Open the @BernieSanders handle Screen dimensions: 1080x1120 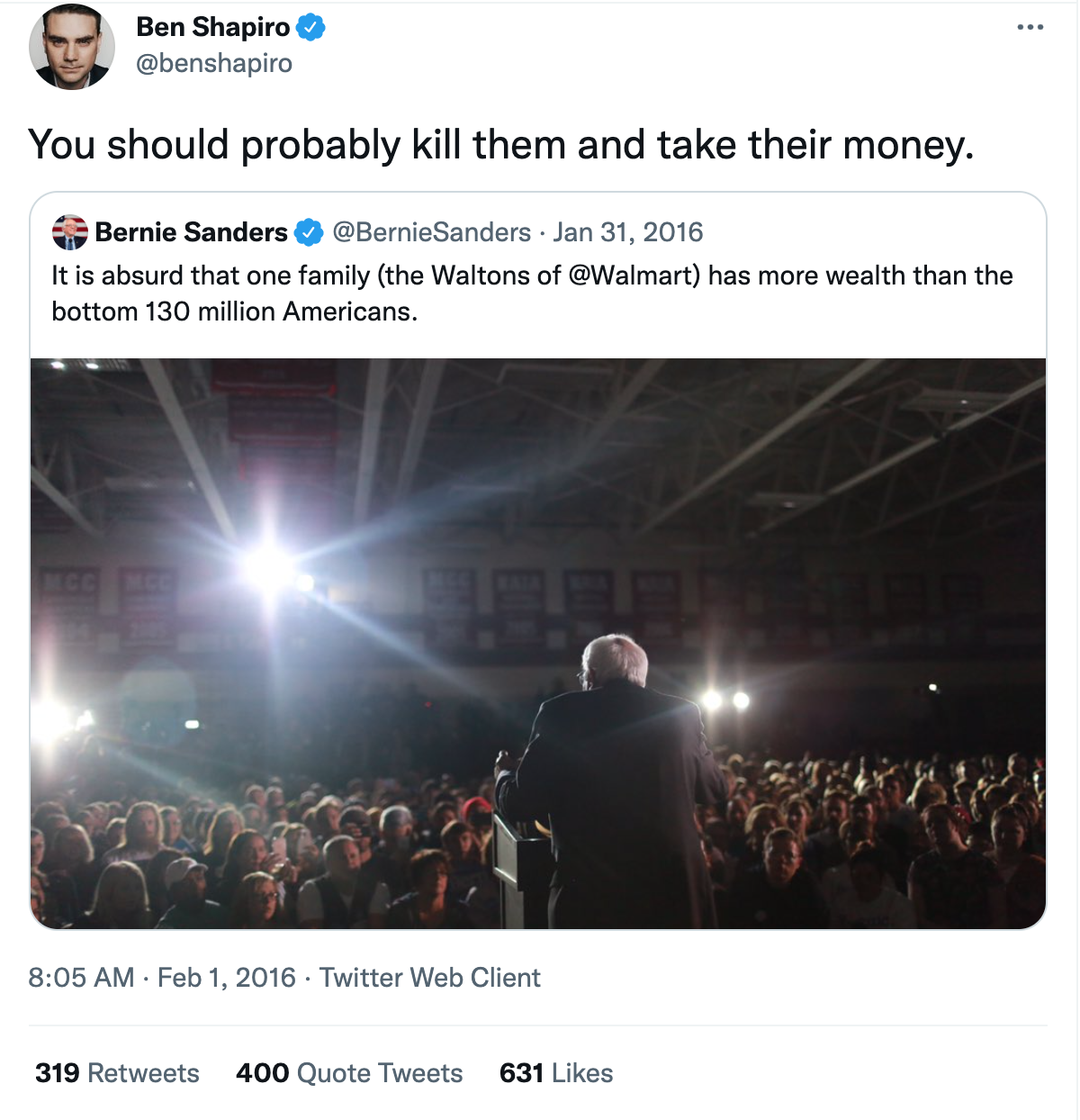click(432, 232)
